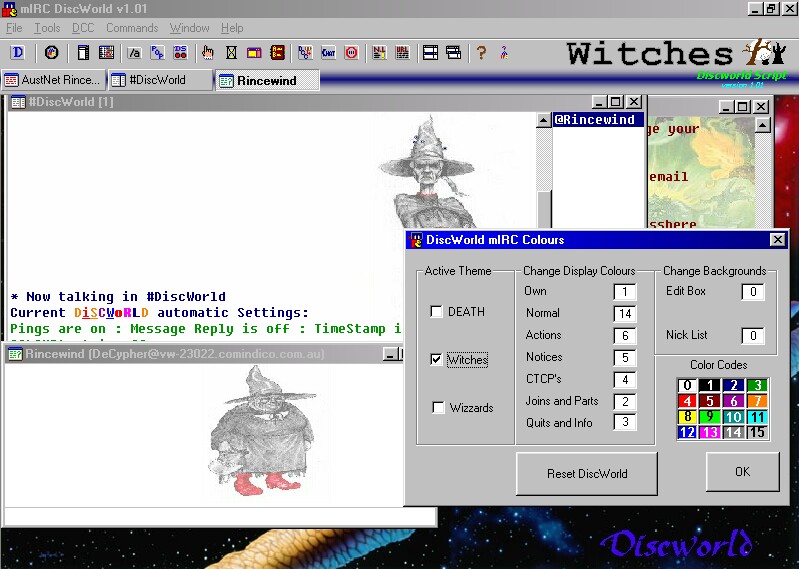This screenshot has height=569, width=799.
Task: Open the DCC menu
Action: tap(83, 28)
